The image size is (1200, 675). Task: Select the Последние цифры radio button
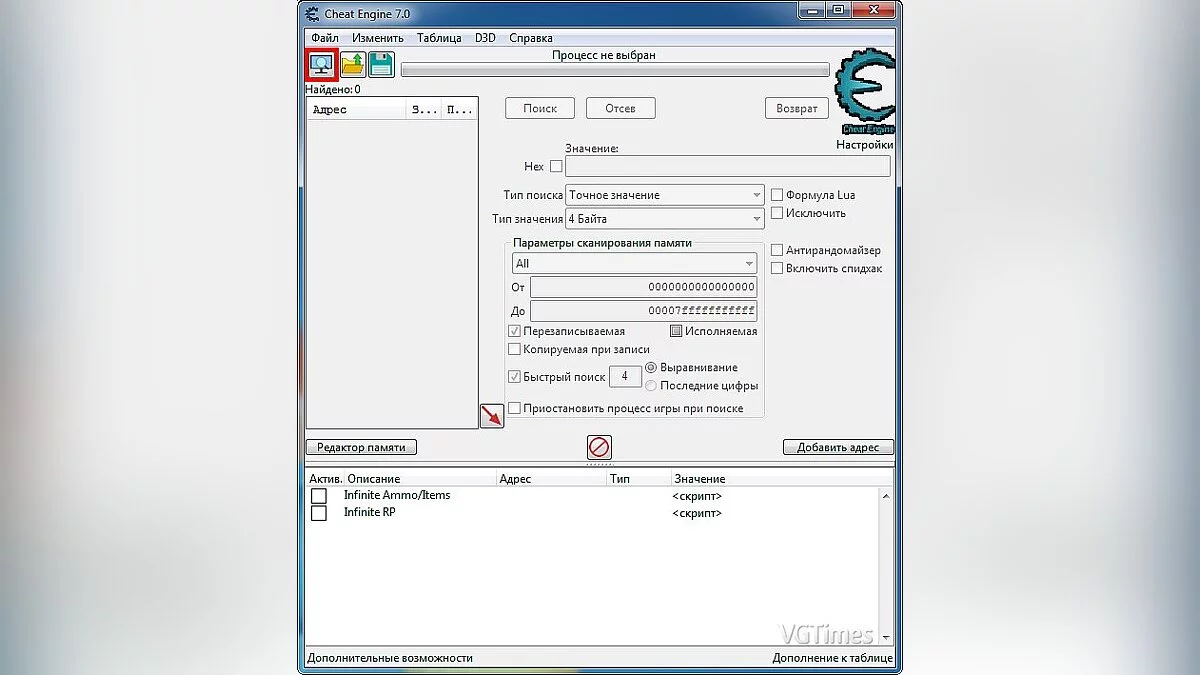[651, 385]
